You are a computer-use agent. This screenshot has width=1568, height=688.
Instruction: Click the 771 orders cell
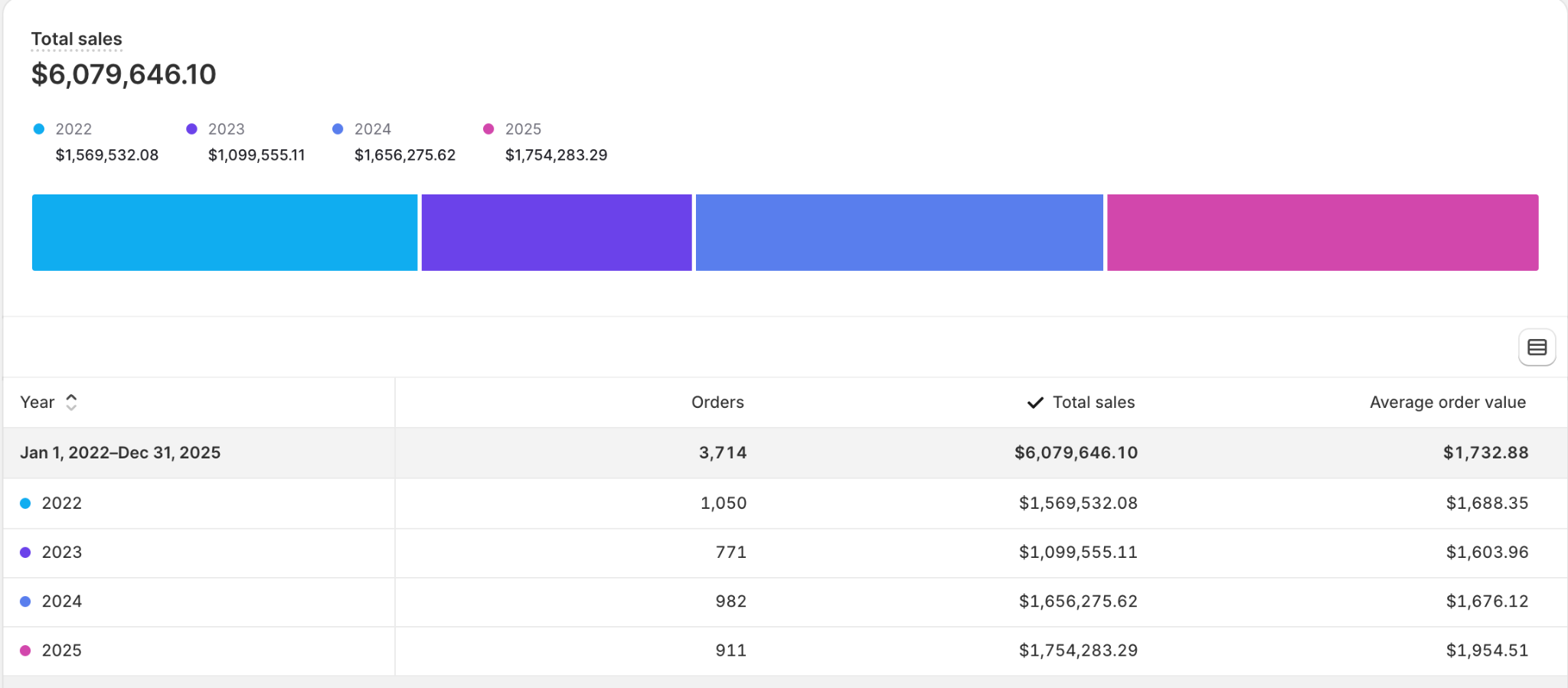[731, 553]
